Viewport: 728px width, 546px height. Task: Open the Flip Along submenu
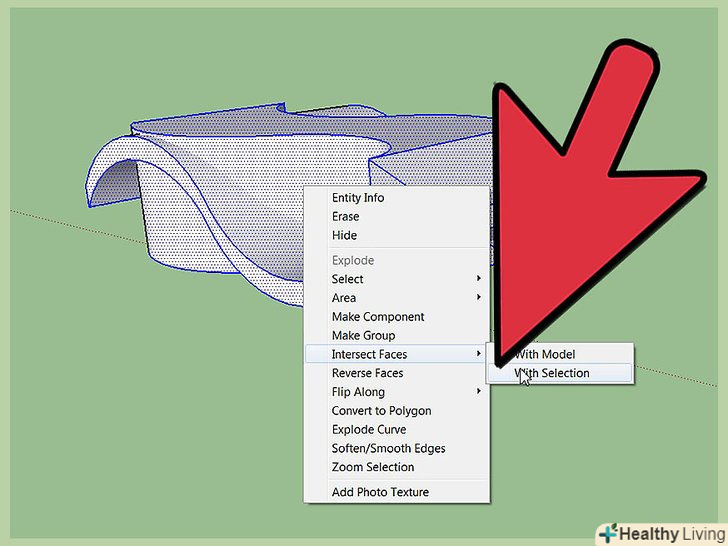(396, 392)
